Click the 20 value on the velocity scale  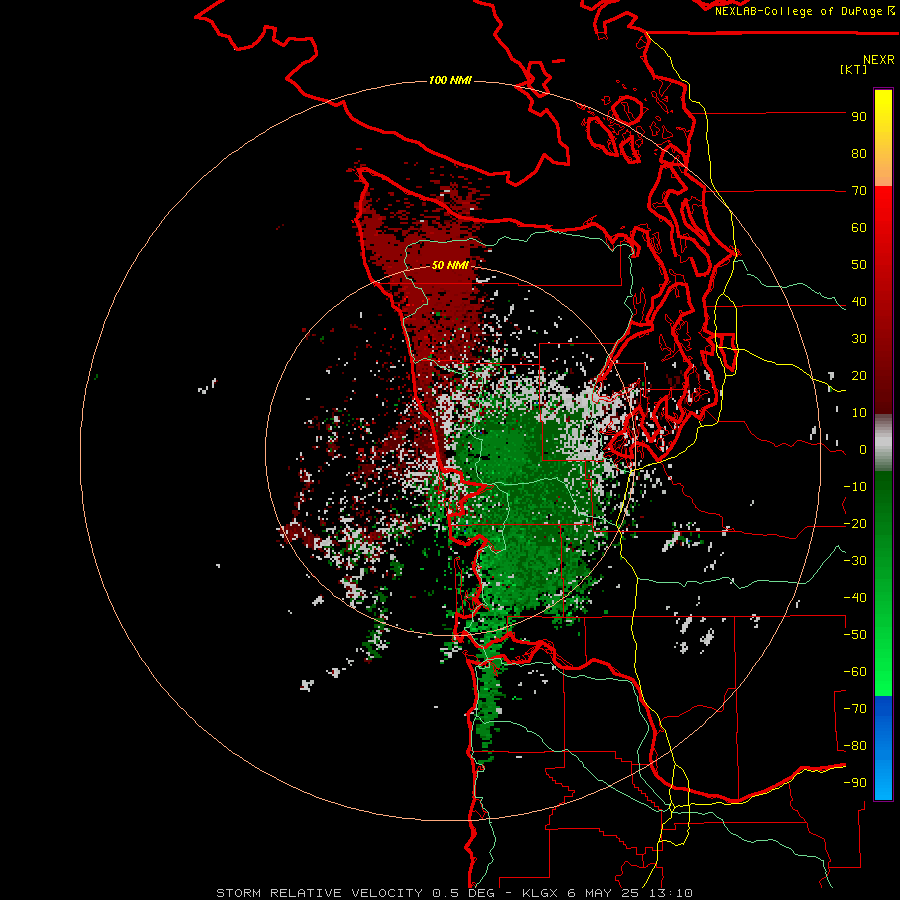coord(859,376)
